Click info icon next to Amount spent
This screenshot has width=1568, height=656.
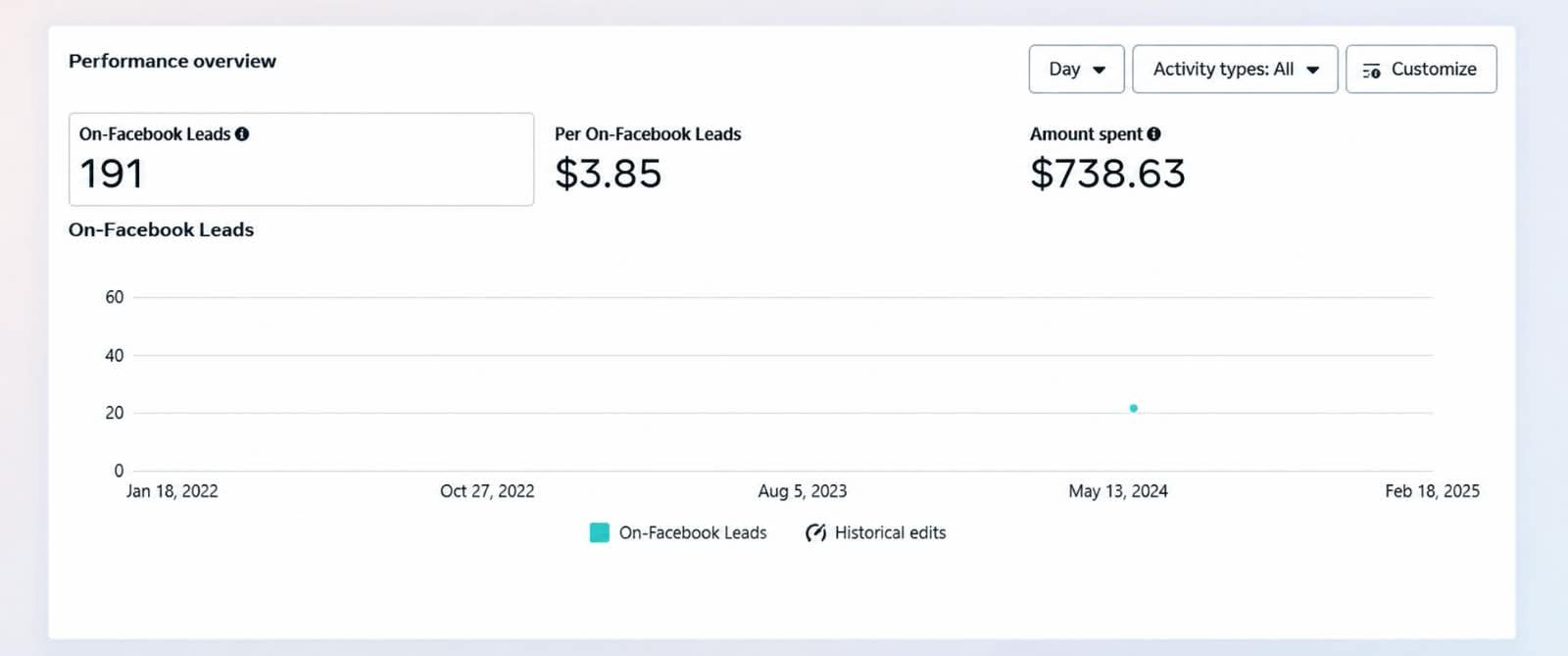pos(1154,134)
